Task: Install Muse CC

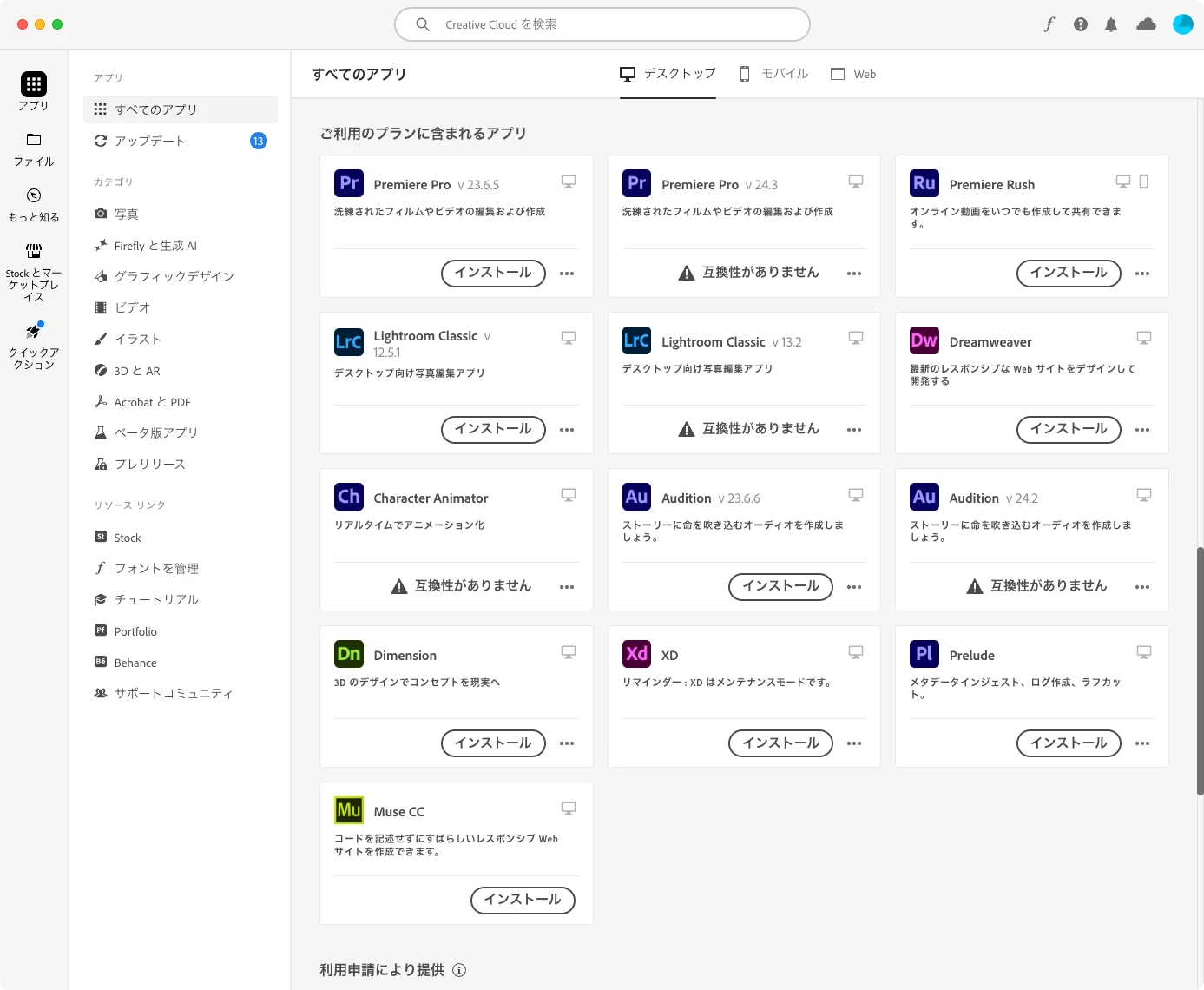Action: (523, 900)
